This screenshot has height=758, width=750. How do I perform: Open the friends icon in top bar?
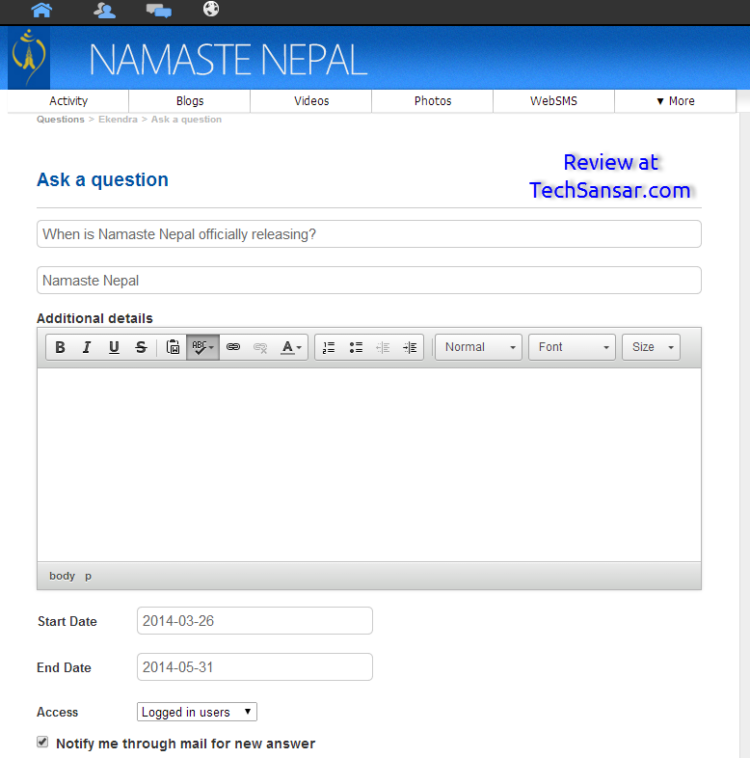click(104, 10)
